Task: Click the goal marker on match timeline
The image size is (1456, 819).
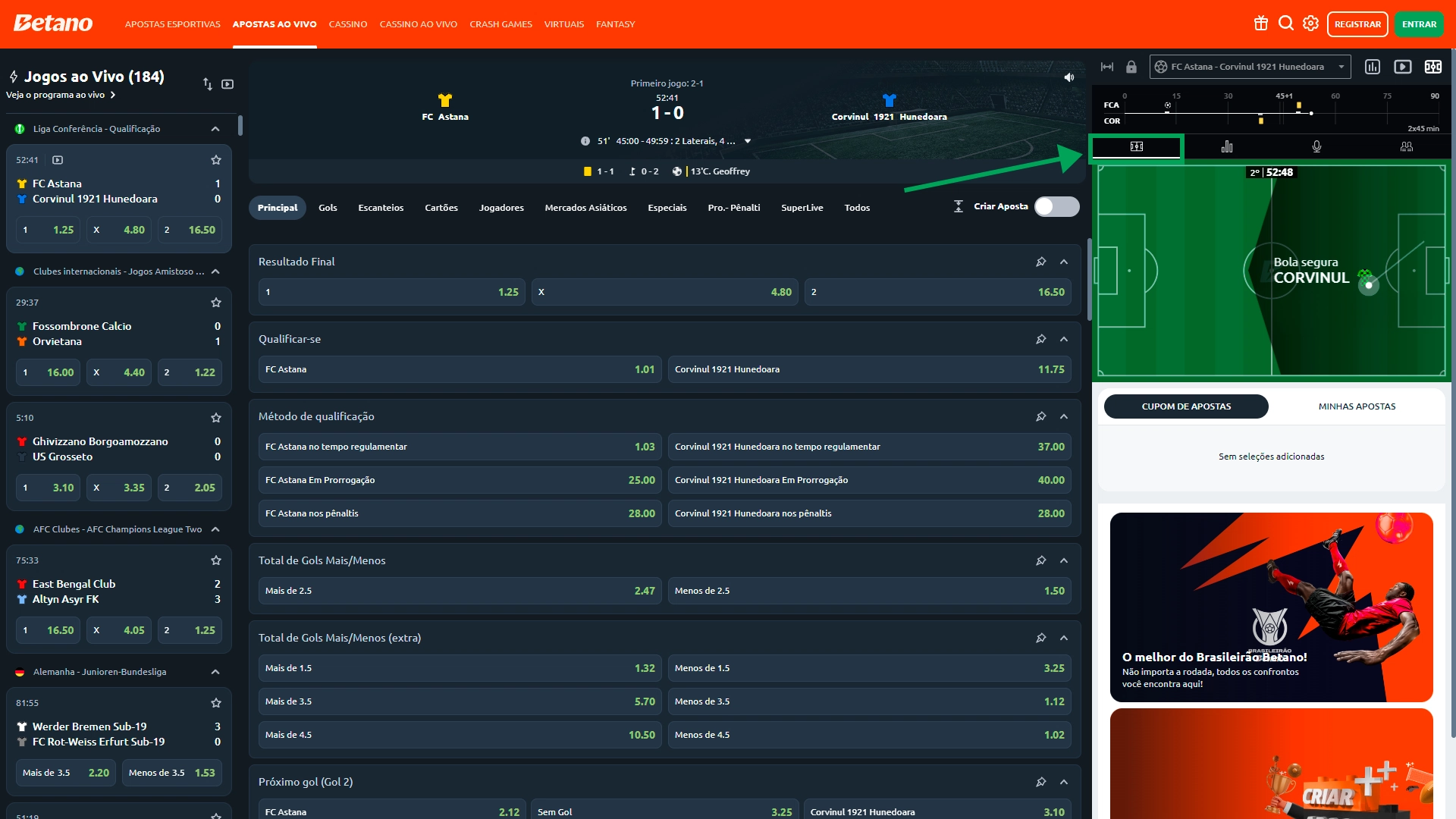Action: tap(1168, 105)
